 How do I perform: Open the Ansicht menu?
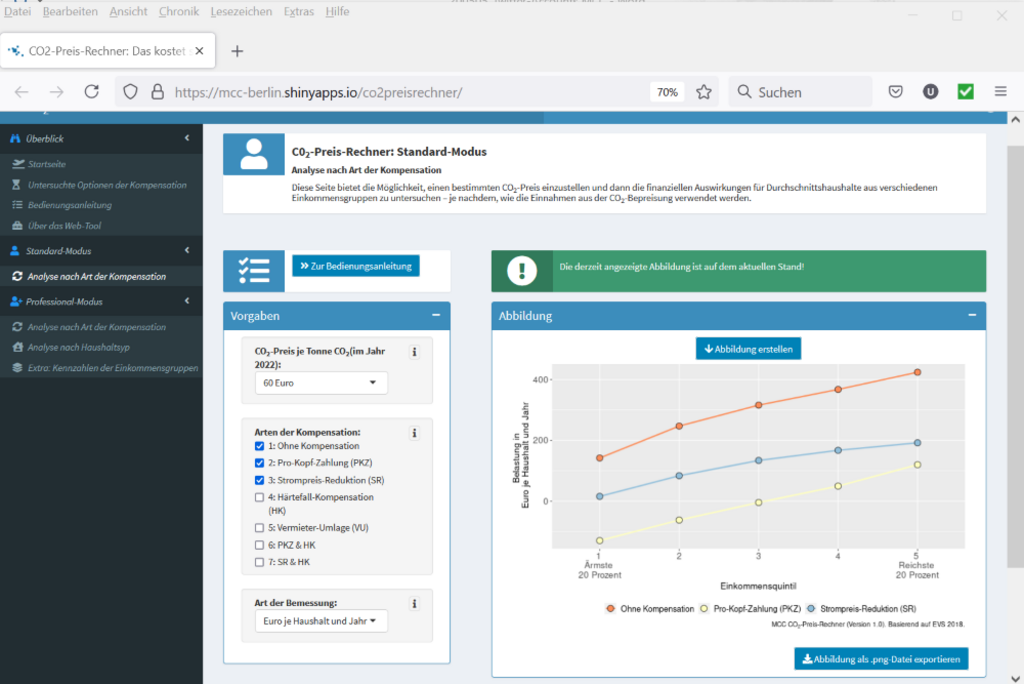point(128,12)
